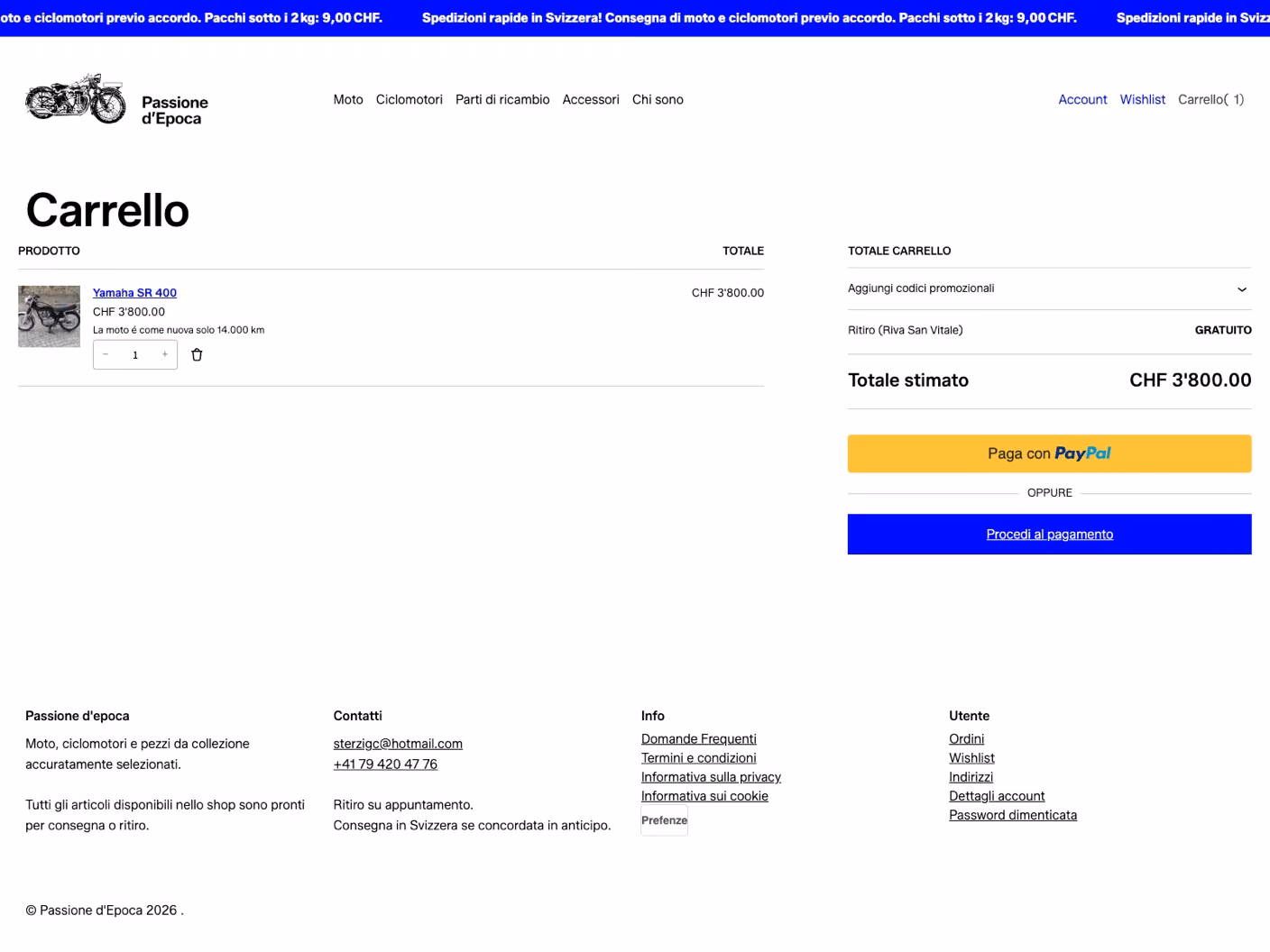Open the Chi sono page
Image resolution: width=1270 pixels, height=952 pixels.
tap(658, 100)
